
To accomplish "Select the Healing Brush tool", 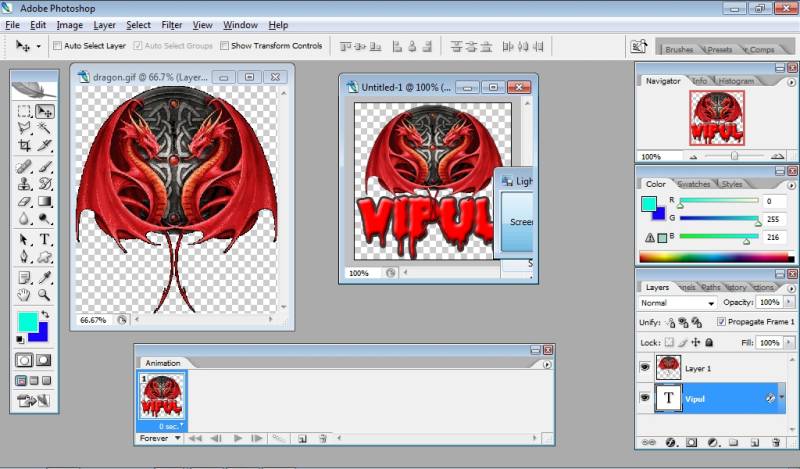I will pyautogui.click(x=24, y=166).
